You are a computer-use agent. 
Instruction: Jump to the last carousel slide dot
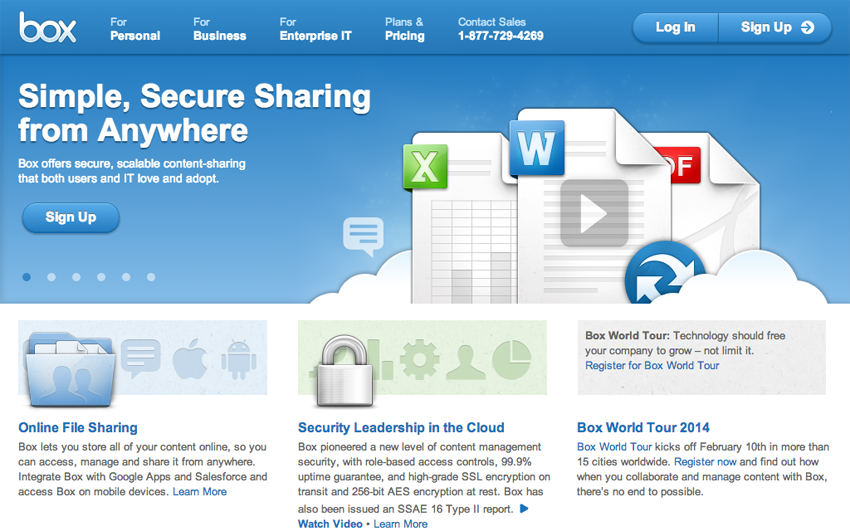pyautogui.click(x=151, y=277)
